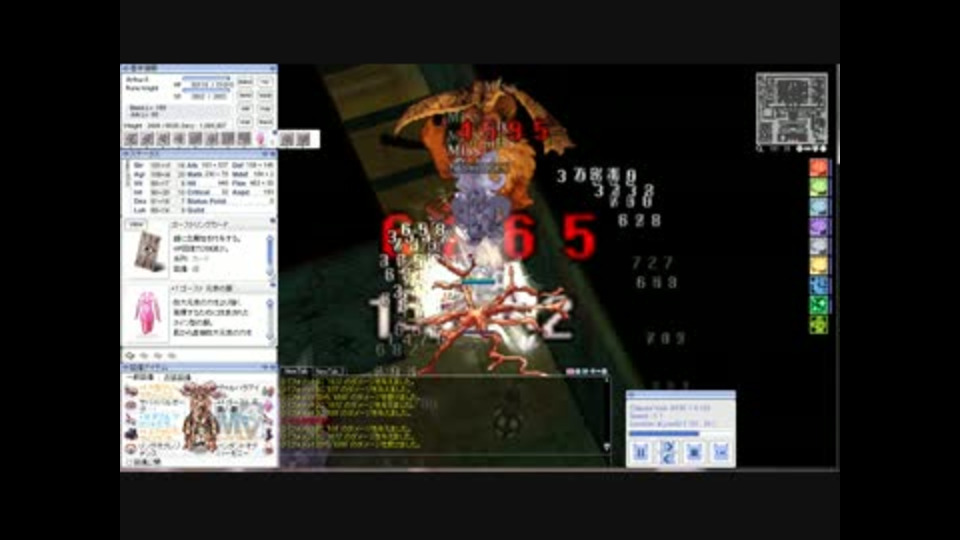Viewport: 960px width, 540px height.
Task: Click the third replay control button
Action: 694,452
